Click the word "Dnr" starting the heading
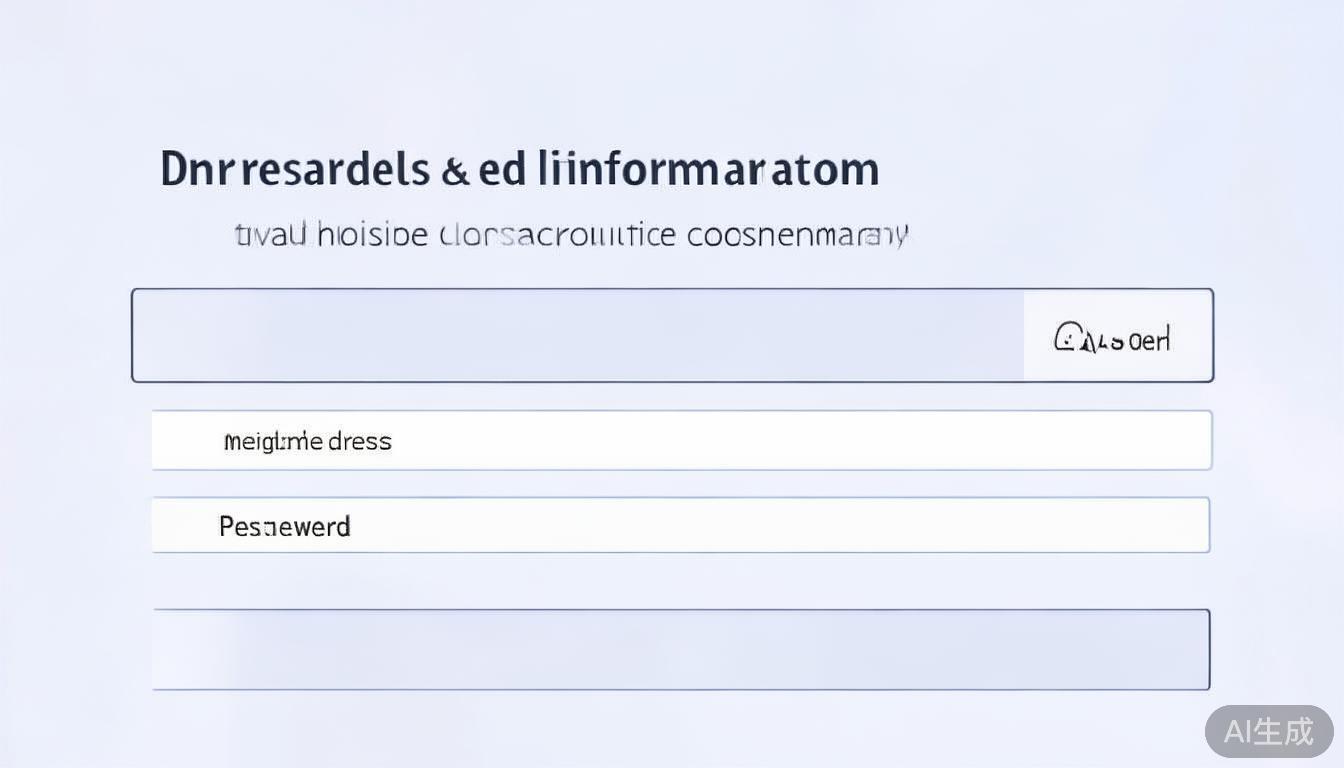This screenshot has width=1344, height=768. click(x=197, y=171)
